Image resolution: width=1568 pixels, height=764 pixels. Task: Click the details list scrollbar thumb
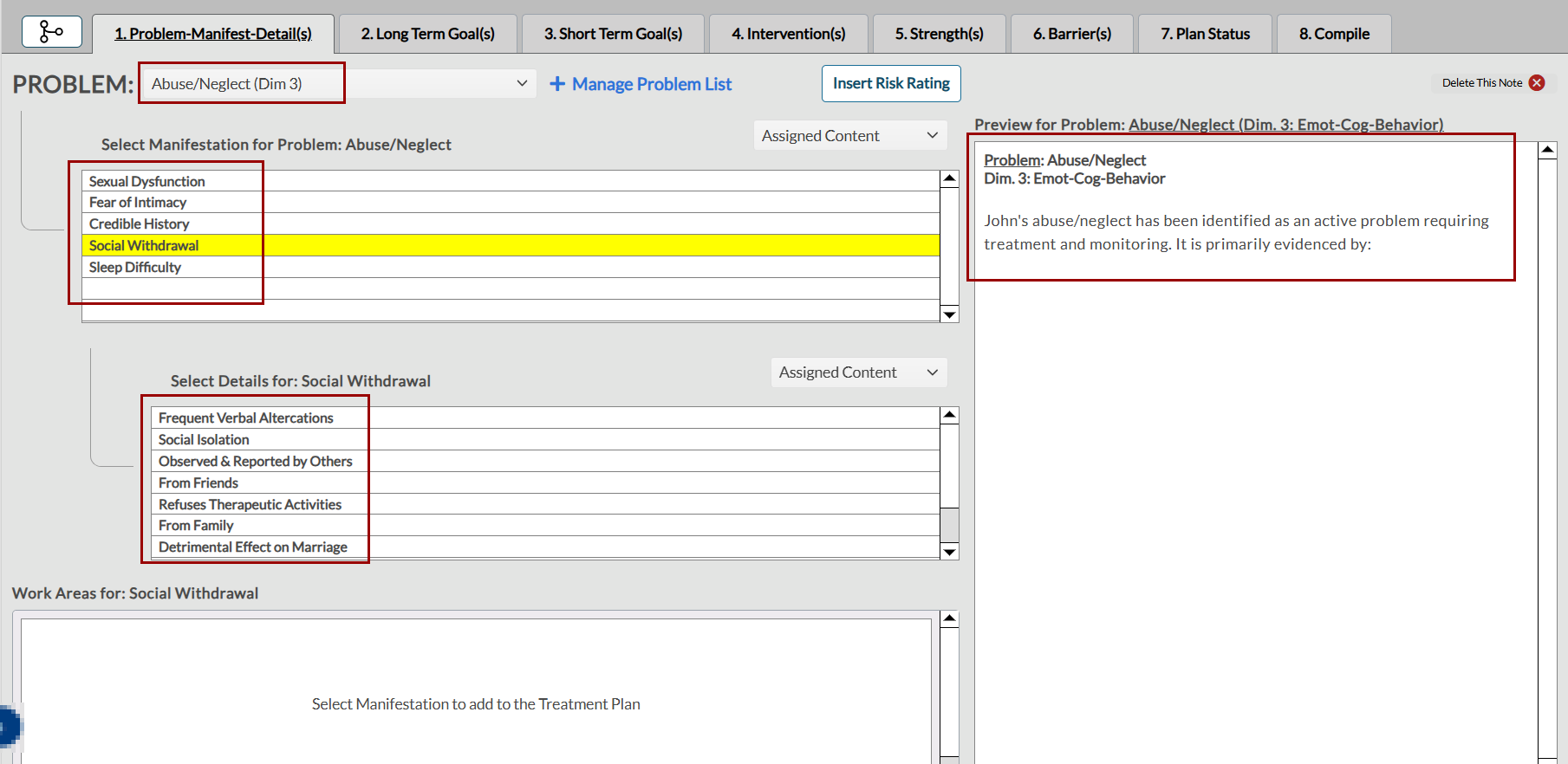point(950,525)
